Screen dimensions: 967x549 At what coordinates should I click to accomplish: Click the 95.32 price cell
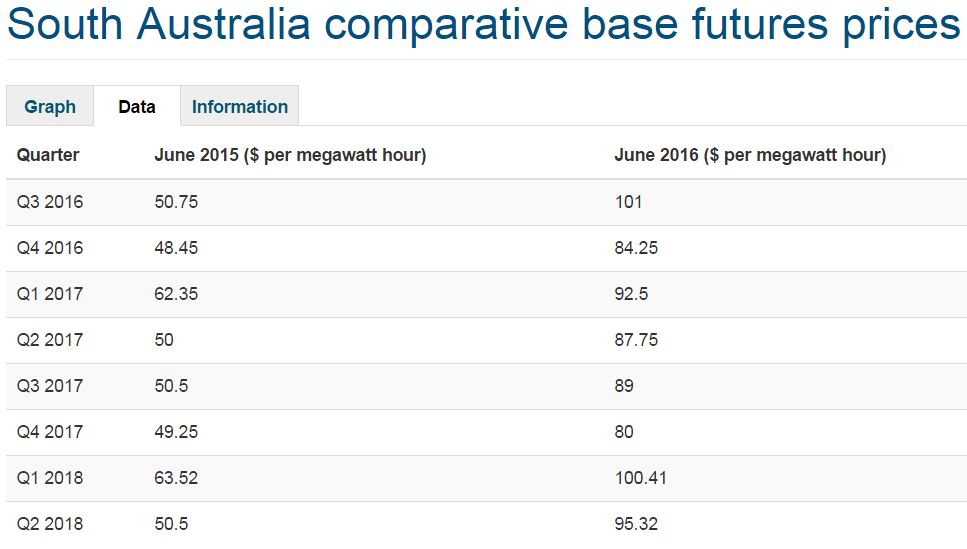636,524
